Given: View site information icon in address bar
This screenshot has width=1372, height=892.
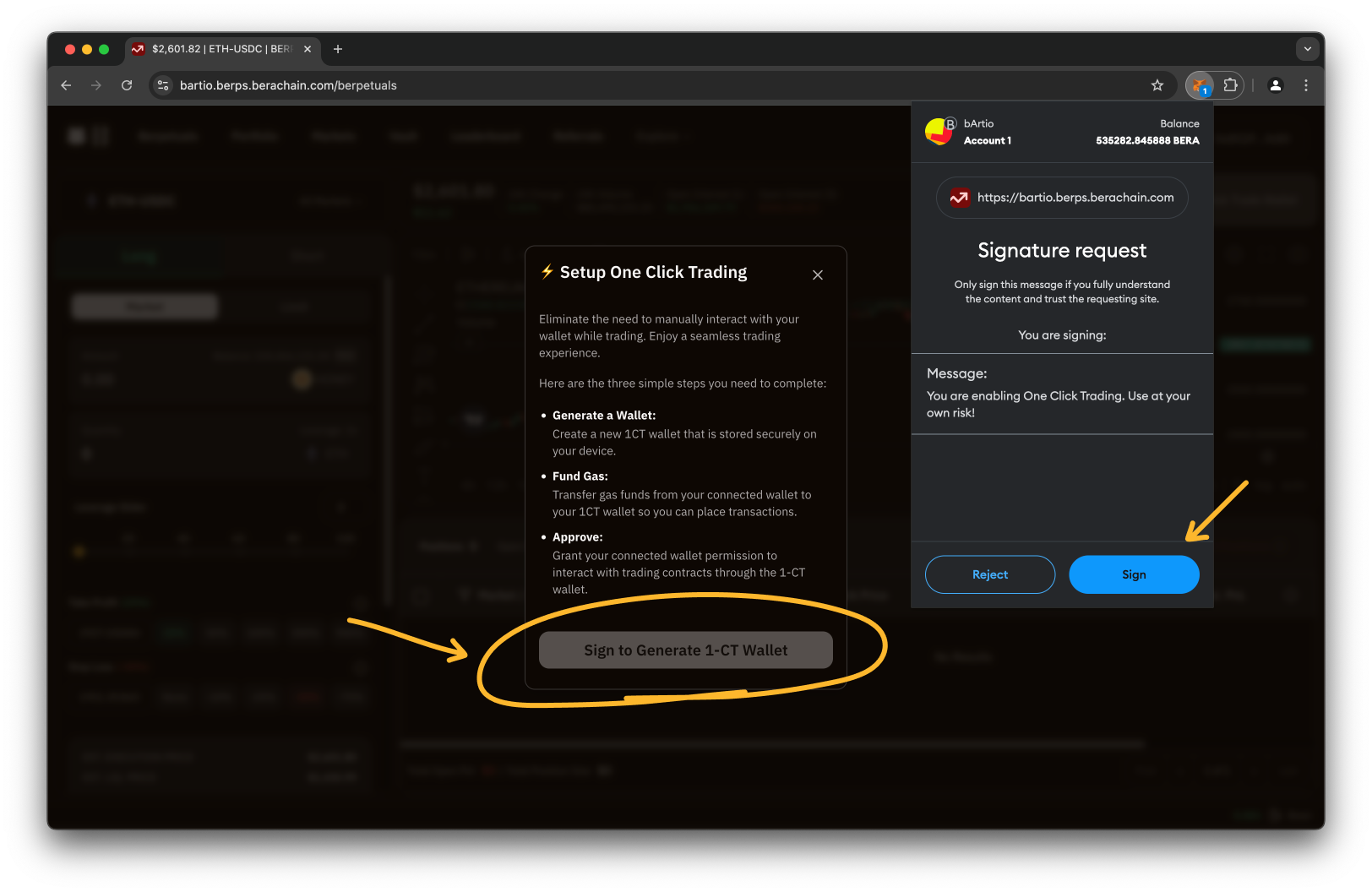Looking at the screenshot, I should (164, 85).
